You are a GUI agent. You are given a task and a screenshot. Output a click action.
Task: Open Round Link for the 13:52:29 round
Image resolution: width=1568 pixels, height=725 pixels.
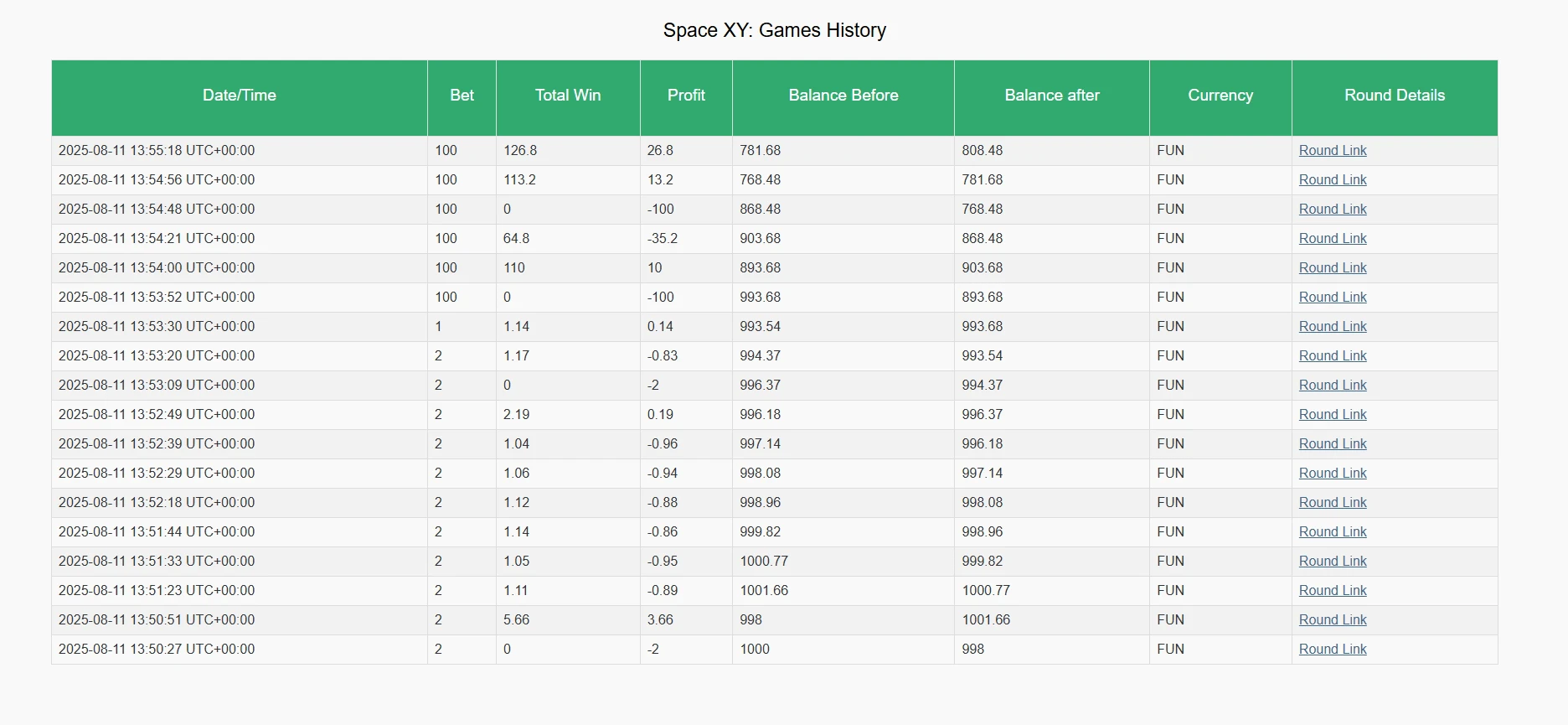tap(1333, 474)
